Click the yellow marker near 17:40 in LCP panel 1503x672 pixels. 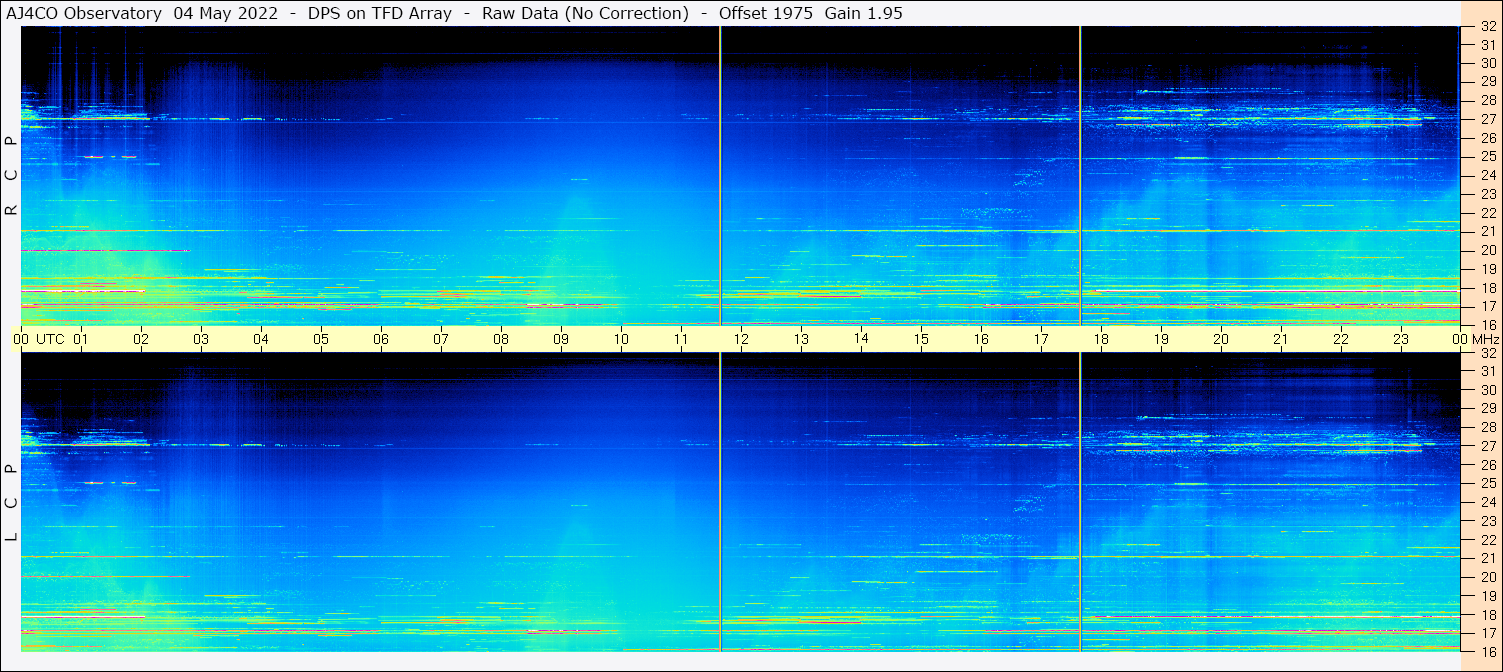[1080, 502]
